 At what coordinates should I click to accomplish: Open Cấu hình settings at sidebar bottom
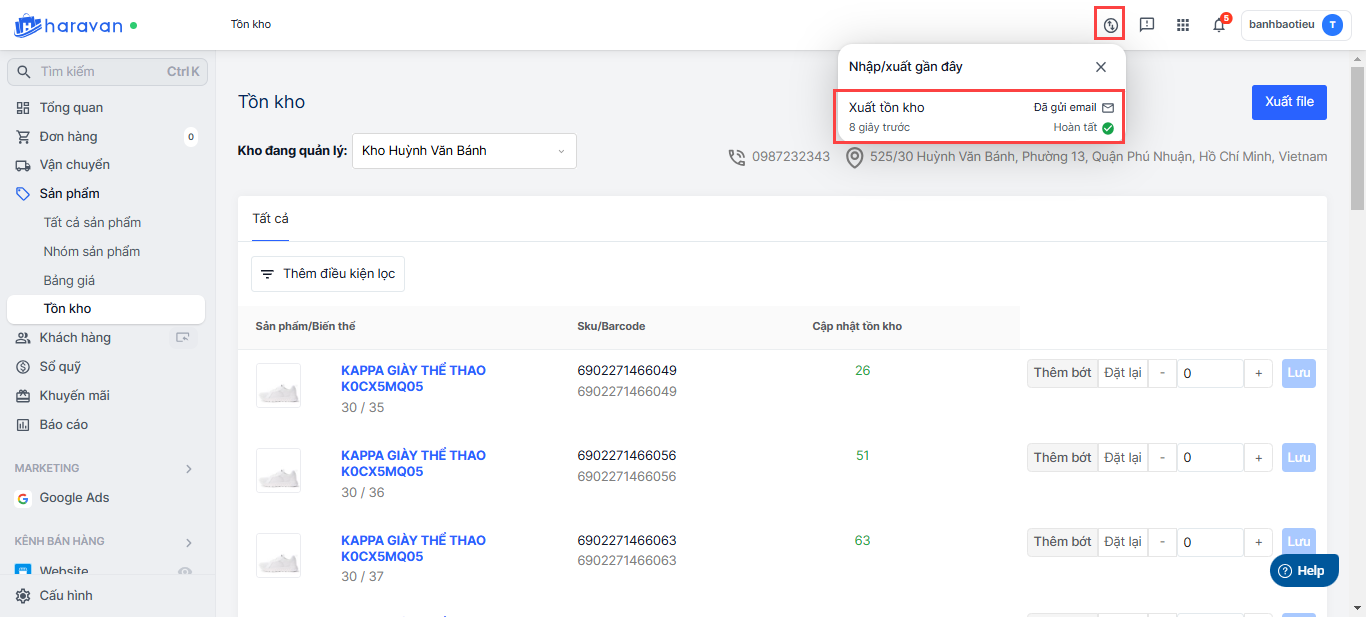(66, 596)
